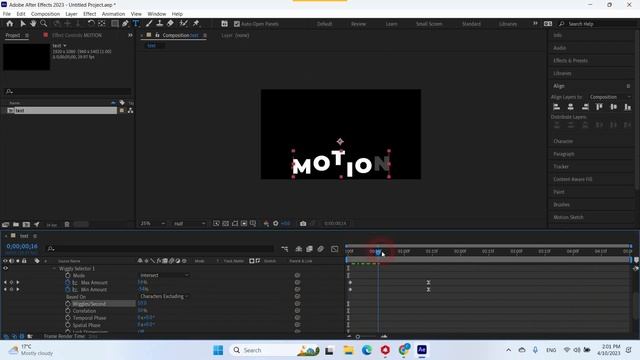This screenshot has height=360, width=640.
Task: Toggle the Auto-Open Panels checkbox
Action: coord(237,24)
